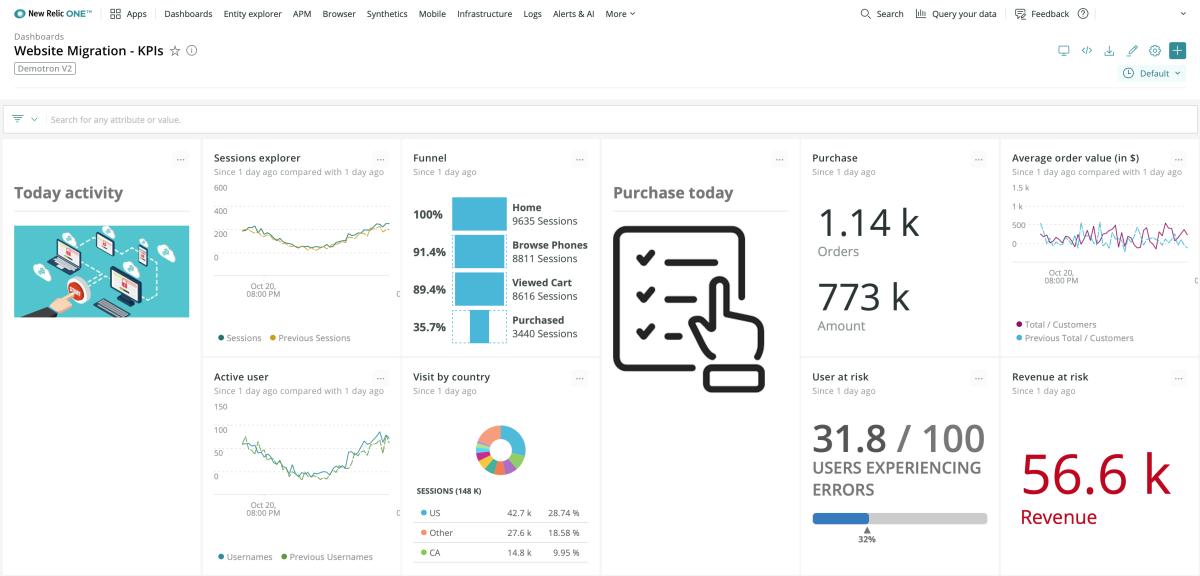The width and height of the screenshot is (1200, 576).
Task: Open Purchase widget ellipsis menu
Action: [980, 158]
